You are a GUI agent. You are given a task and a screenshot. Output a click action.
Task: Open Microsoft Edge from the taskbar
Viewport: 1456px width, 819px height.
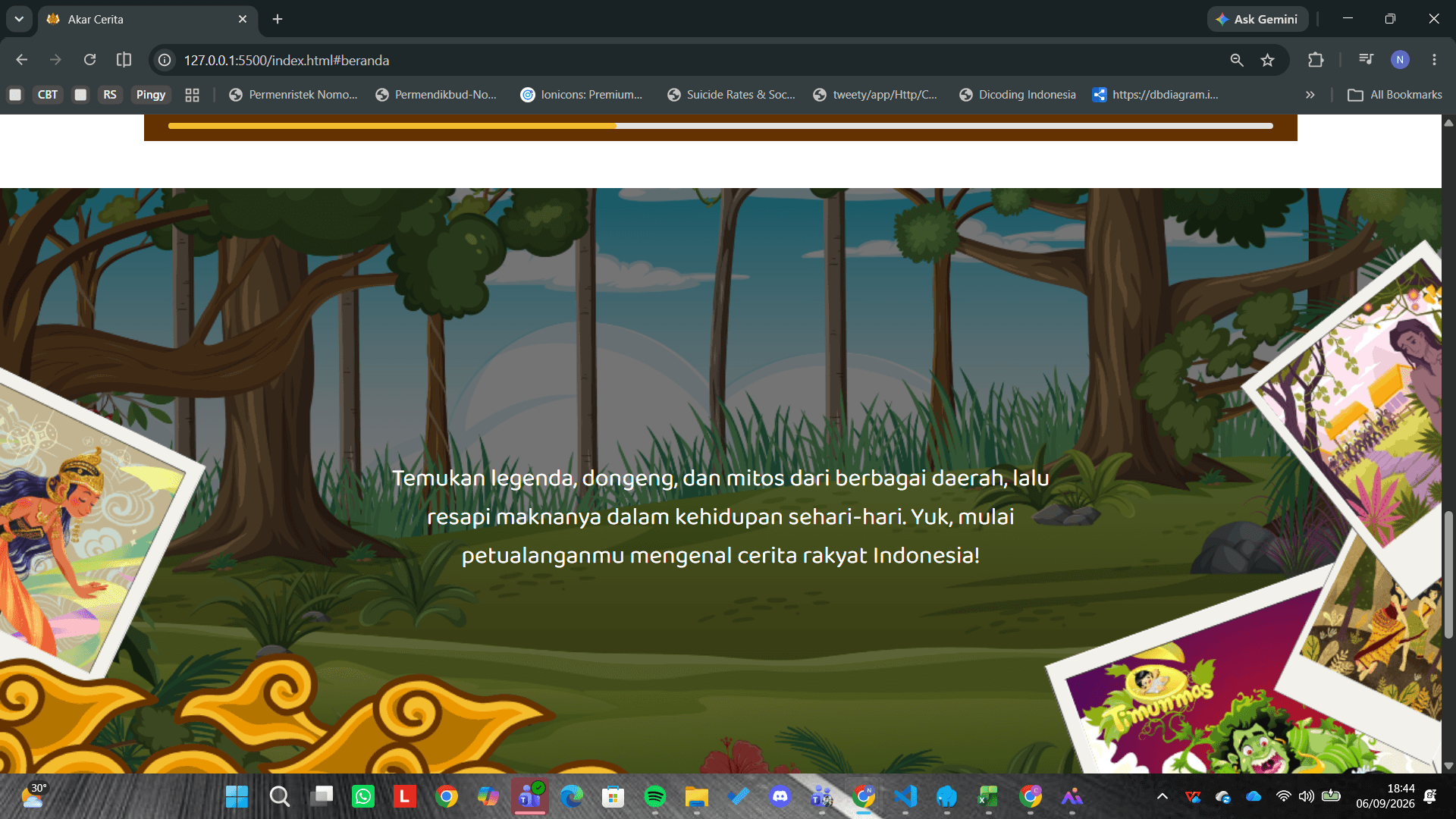[x=572, y=796]
